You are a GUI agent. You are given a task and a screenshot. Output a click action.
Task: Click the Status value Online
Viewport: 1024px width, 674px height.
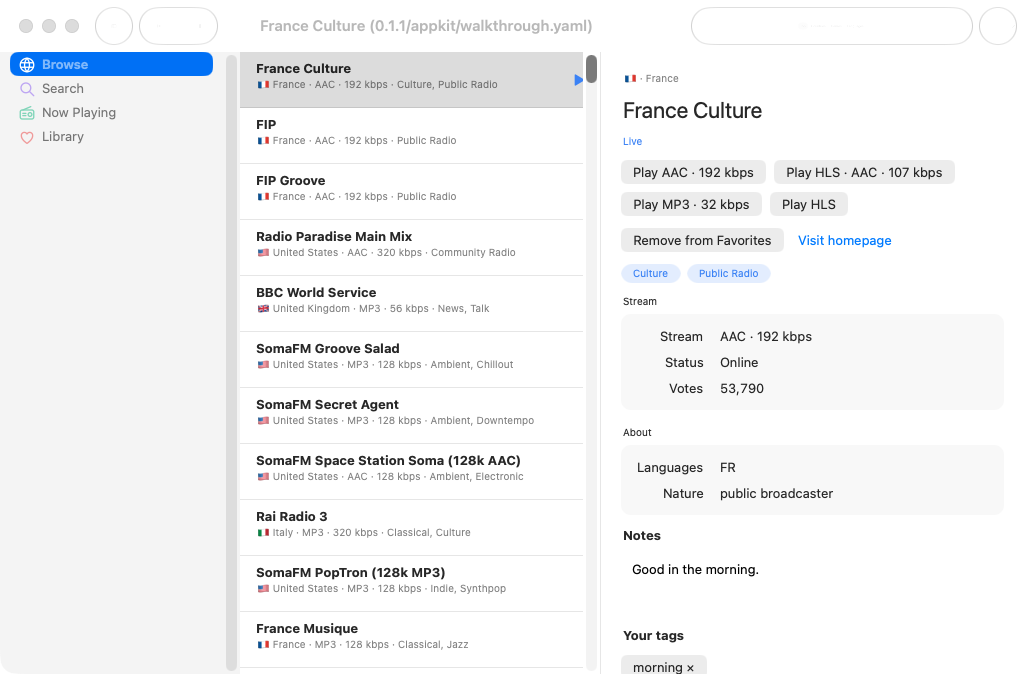pos(739,362)
